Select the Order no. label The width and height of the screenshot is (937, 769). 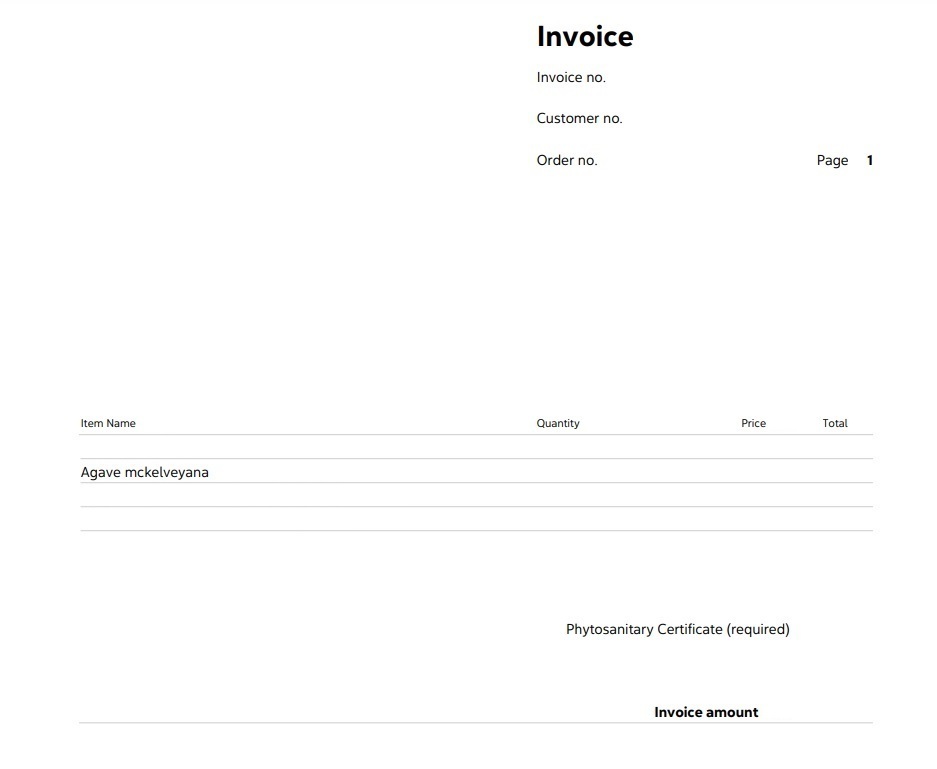point(567,160)
